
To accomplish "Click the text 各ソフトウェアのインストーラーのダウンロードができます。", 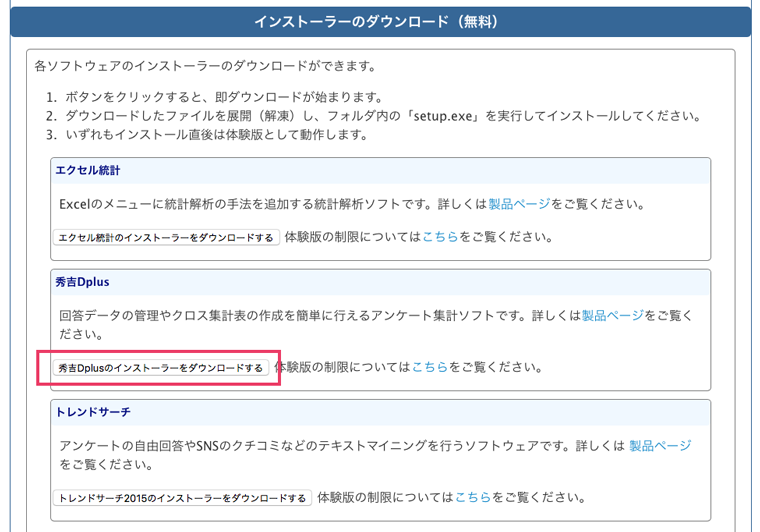I will 206,66.
